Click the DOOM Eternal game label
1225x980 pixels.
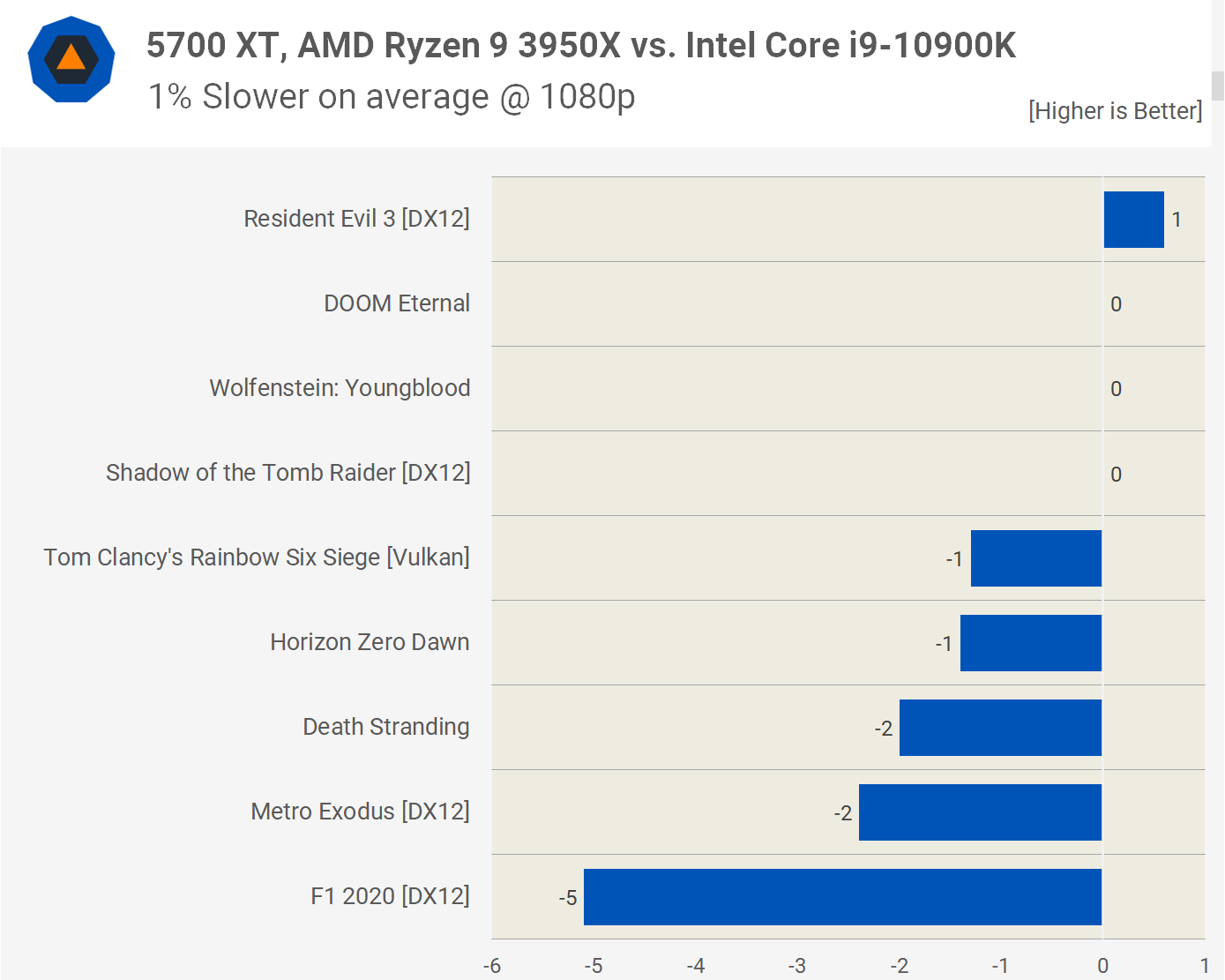[x=397, y=303]
